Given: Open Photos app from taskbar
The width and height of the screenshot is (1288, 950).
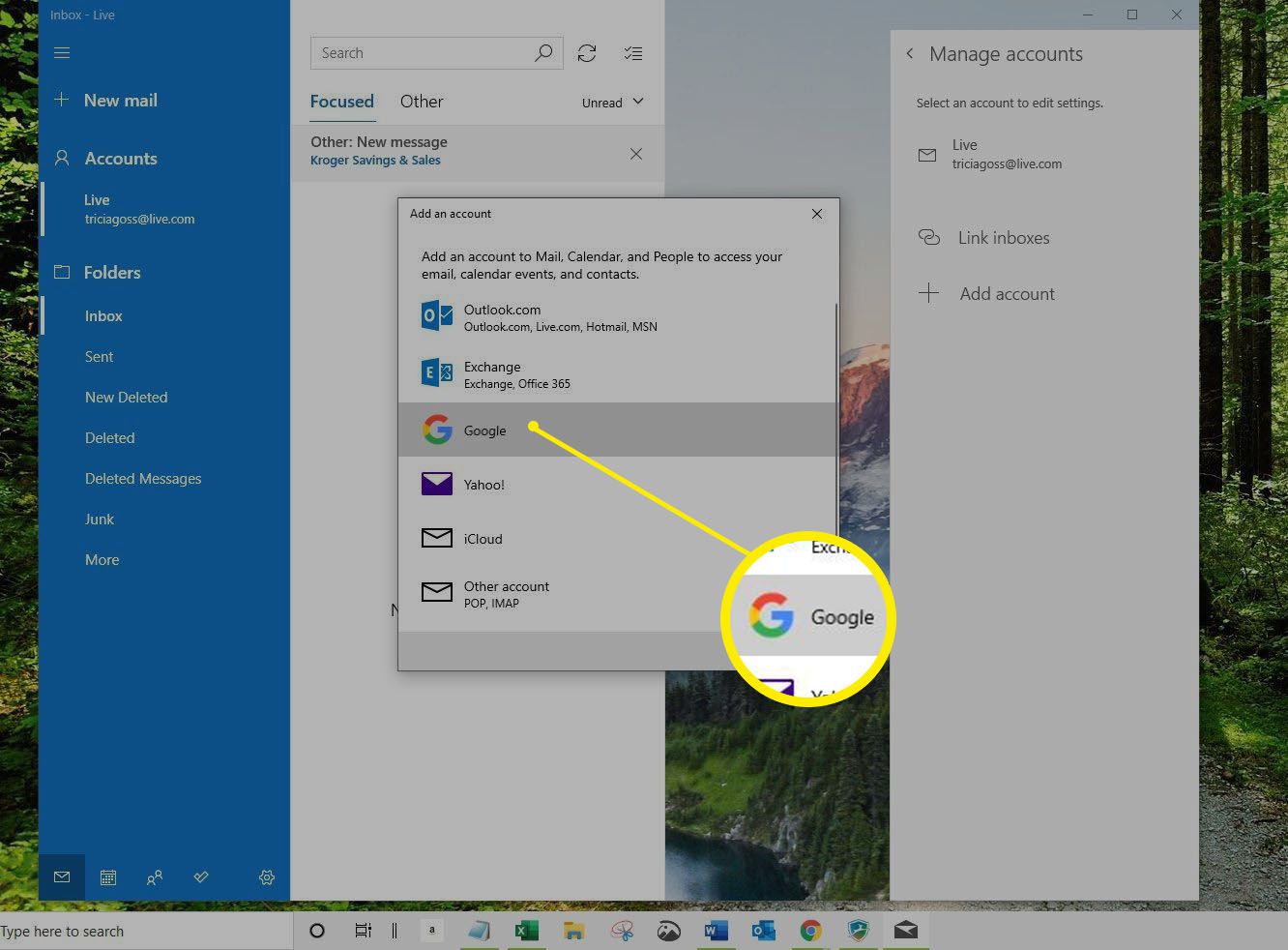Looking at the screenshot, I should pos(668,932).
